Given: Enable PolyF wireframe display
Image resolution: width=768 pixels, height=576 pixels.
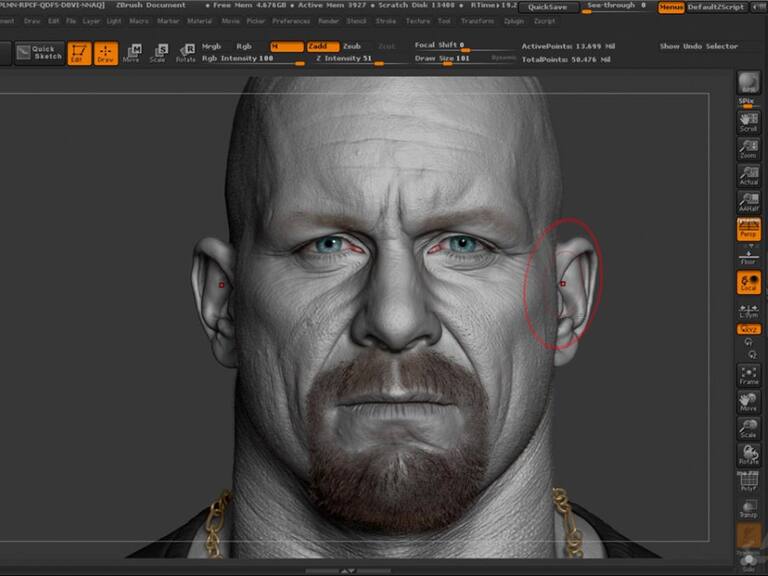Looking at the screenshot, I should [x=748, y=482].
